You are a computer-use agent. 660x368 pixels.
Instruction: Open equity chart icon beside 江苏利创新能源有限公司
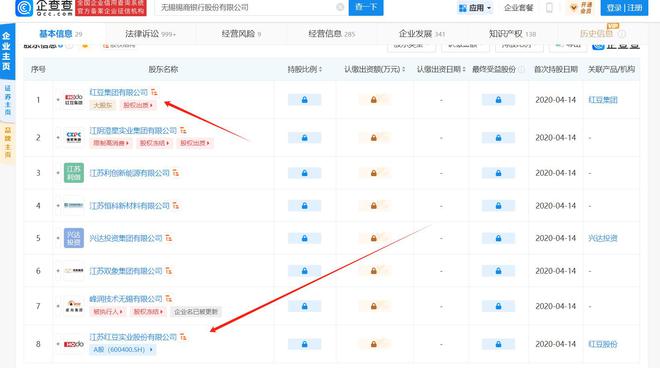(176, 173)
